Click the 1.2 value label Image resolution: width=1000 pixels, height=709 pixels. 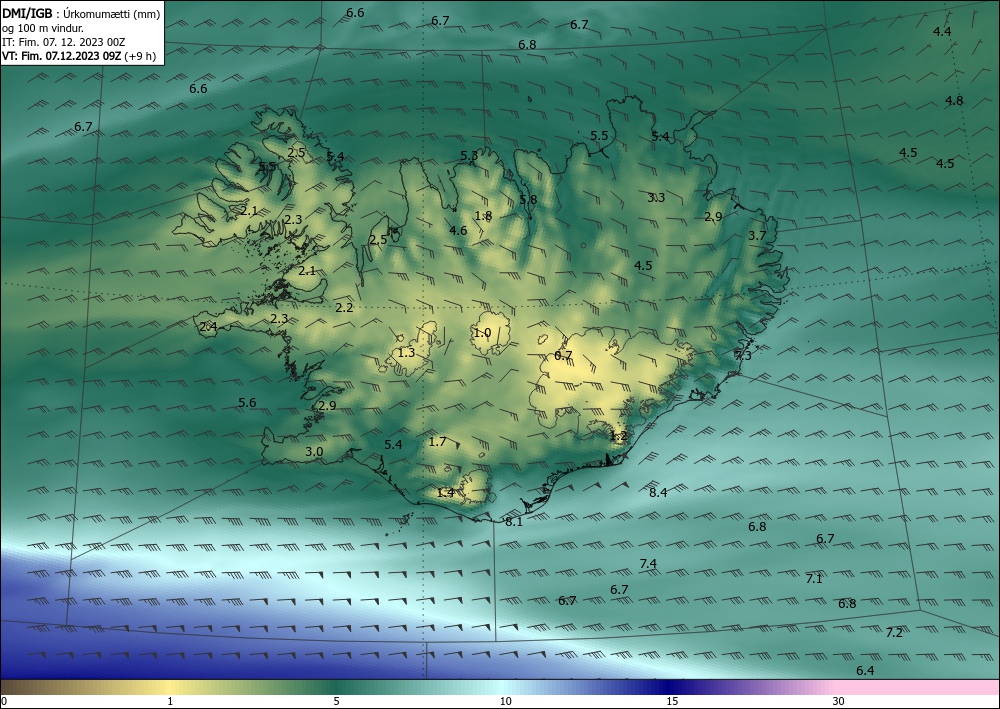(x=619, y=436)
